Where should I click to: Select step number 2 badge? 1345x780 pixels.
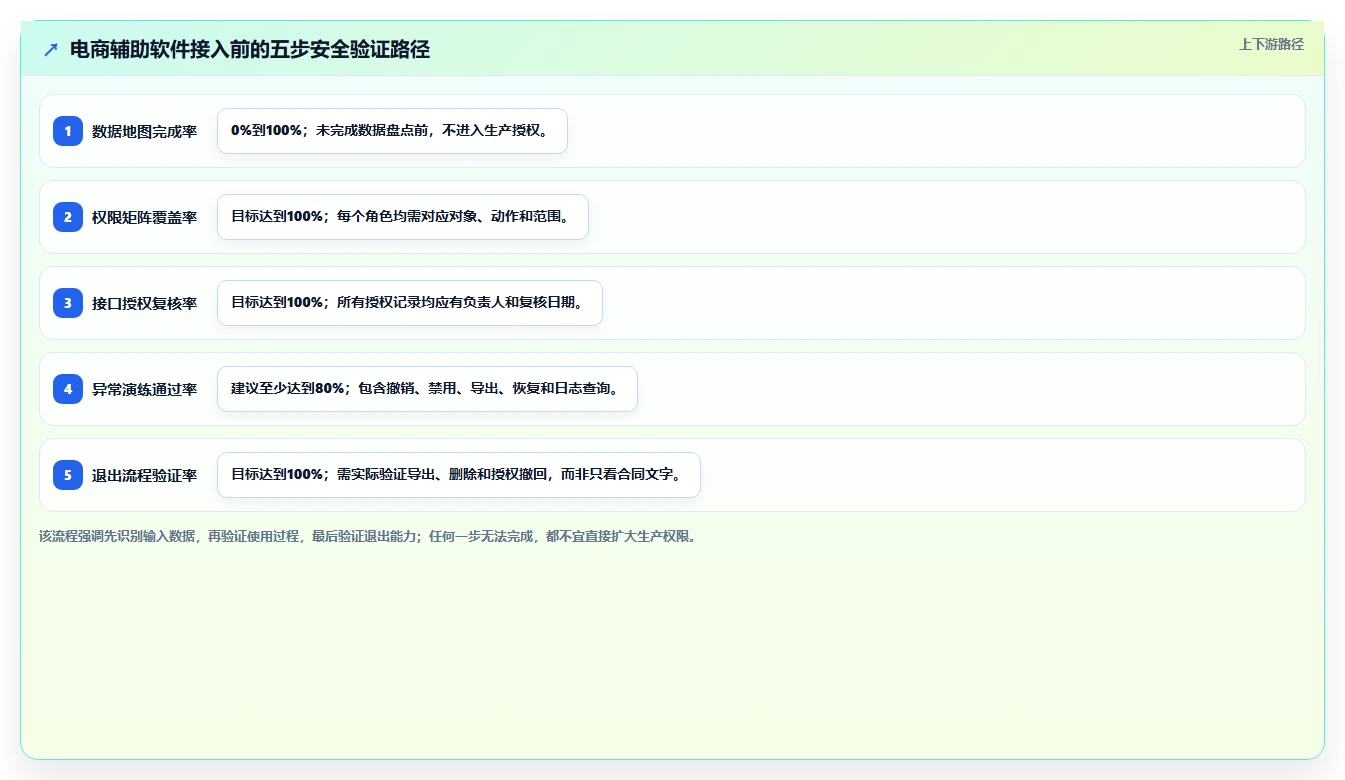(x=68, y=217)
